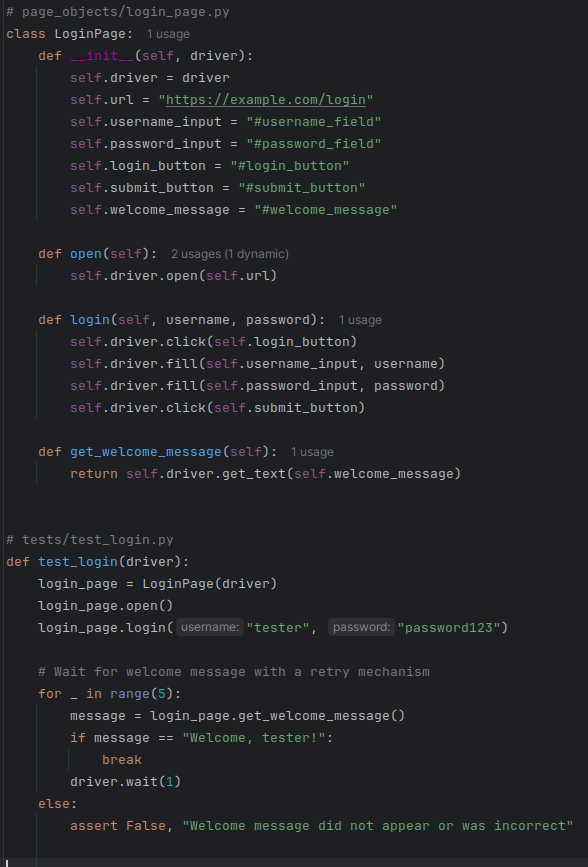588x867 pixels.
Task: Click the '1 usage' hint beside LoginPage
Action: coord(168,34)
